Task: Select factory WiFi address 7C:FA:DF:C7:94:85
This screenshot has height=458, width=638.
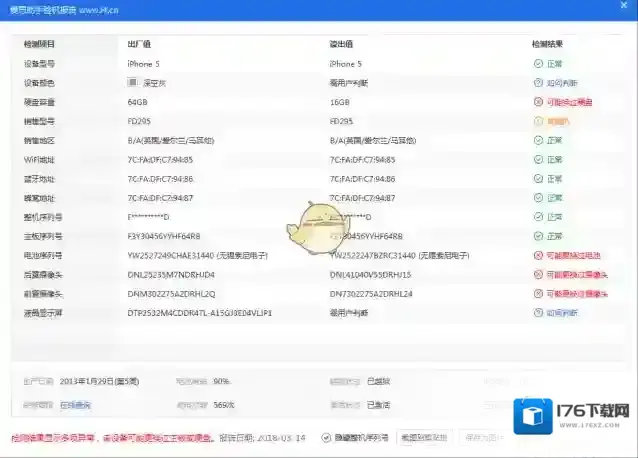Action: [160, 160]
